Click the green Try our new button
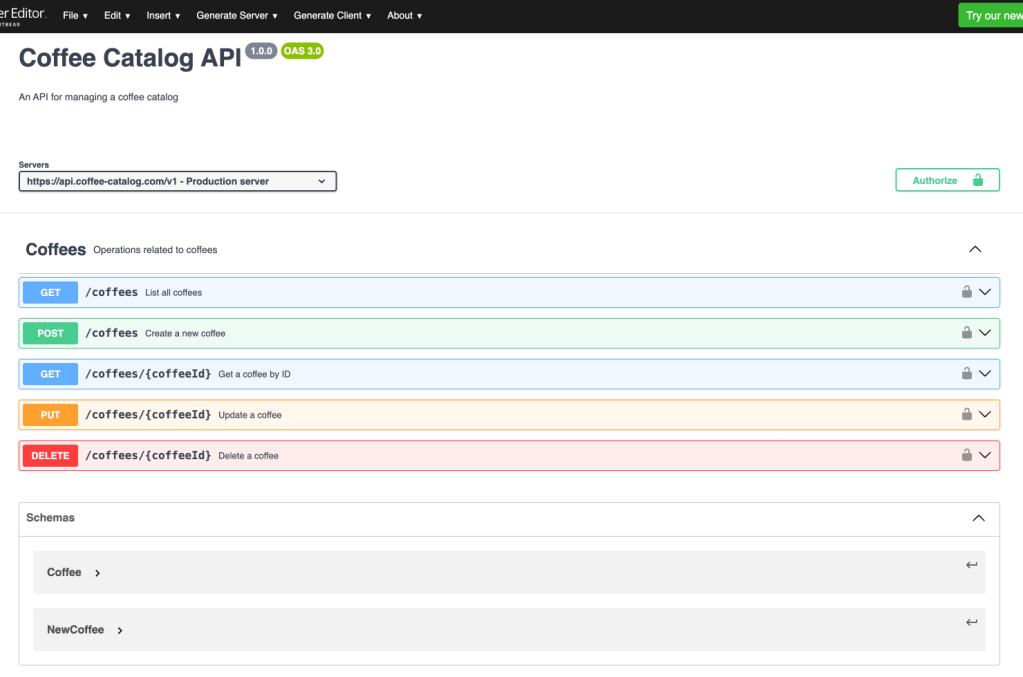The image size is (1023, 677). [991, 16]
